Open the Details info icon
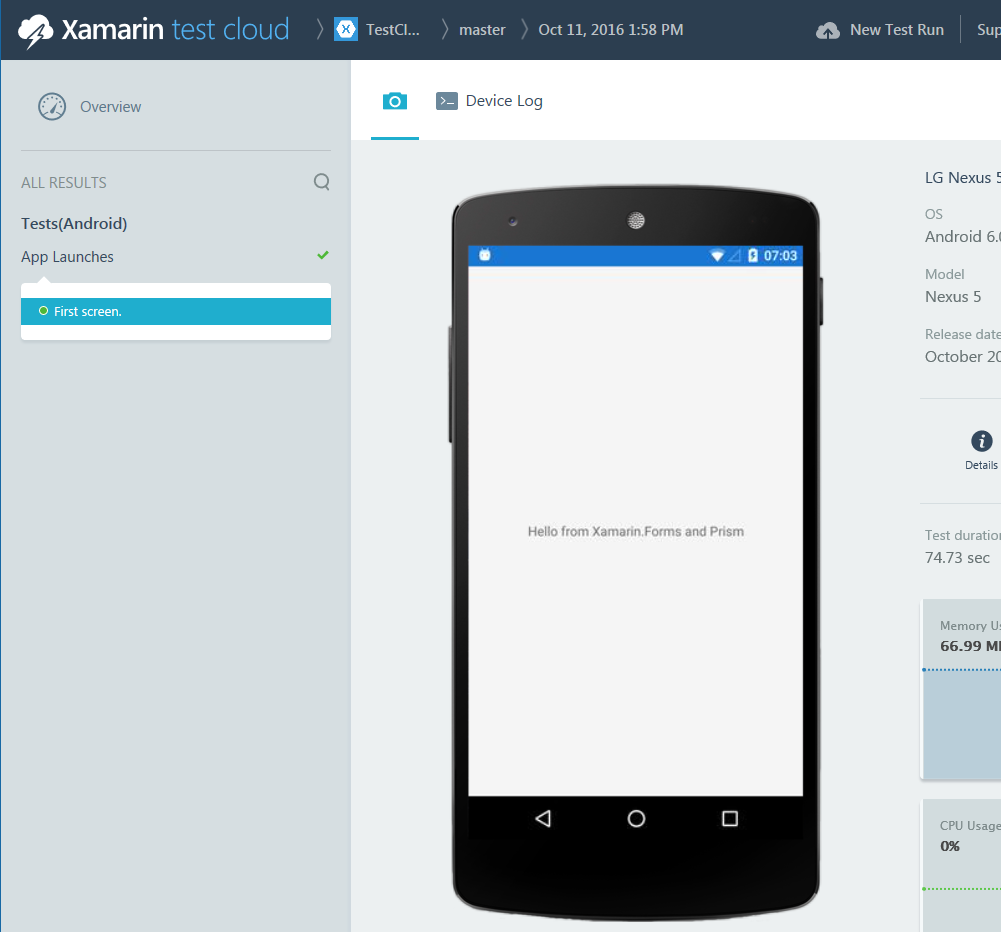Image resolution: width=1001 pixels, height=932 pixels. click(981, 441)
